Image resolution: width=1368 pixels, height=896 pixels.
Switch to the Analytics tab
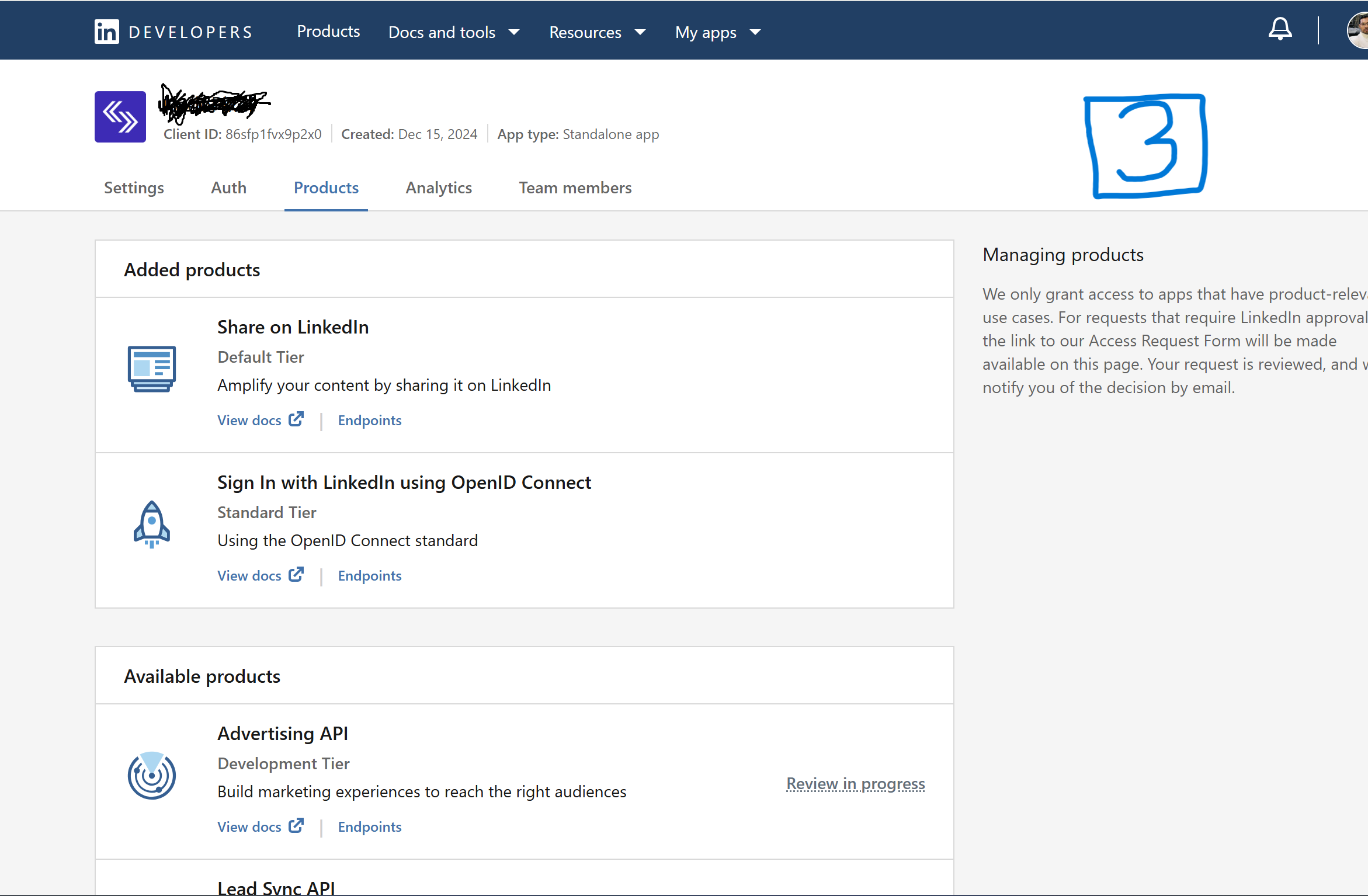(439, 187)
